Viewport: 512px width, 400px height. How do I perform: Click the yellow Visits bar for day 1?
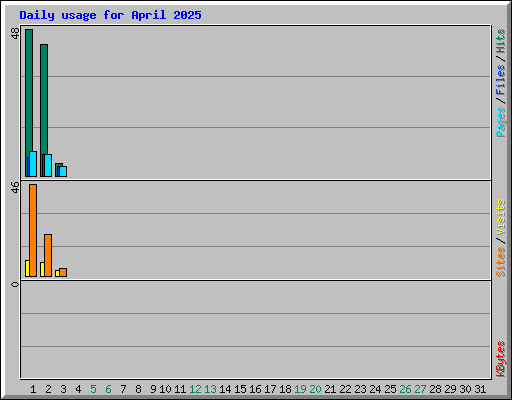pyautogui.click(x=27, y=269)
